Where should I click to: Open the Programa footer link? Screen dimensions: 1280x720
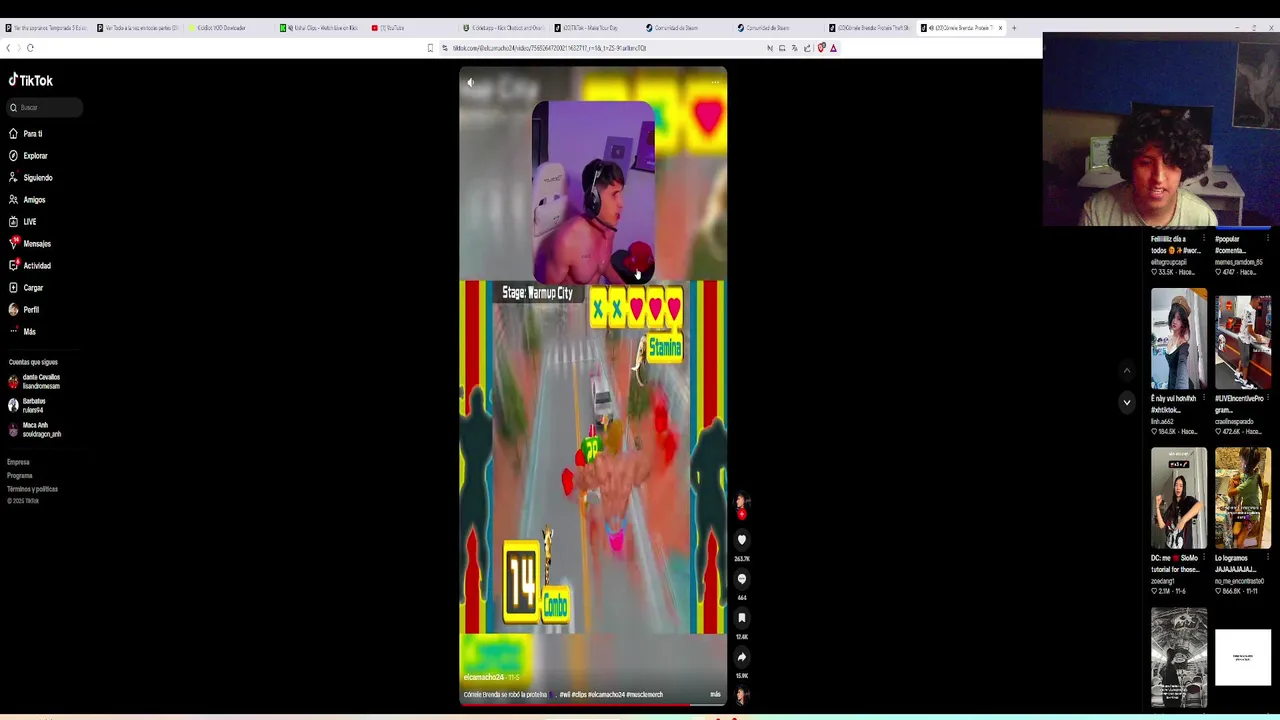tap(20, 476)
